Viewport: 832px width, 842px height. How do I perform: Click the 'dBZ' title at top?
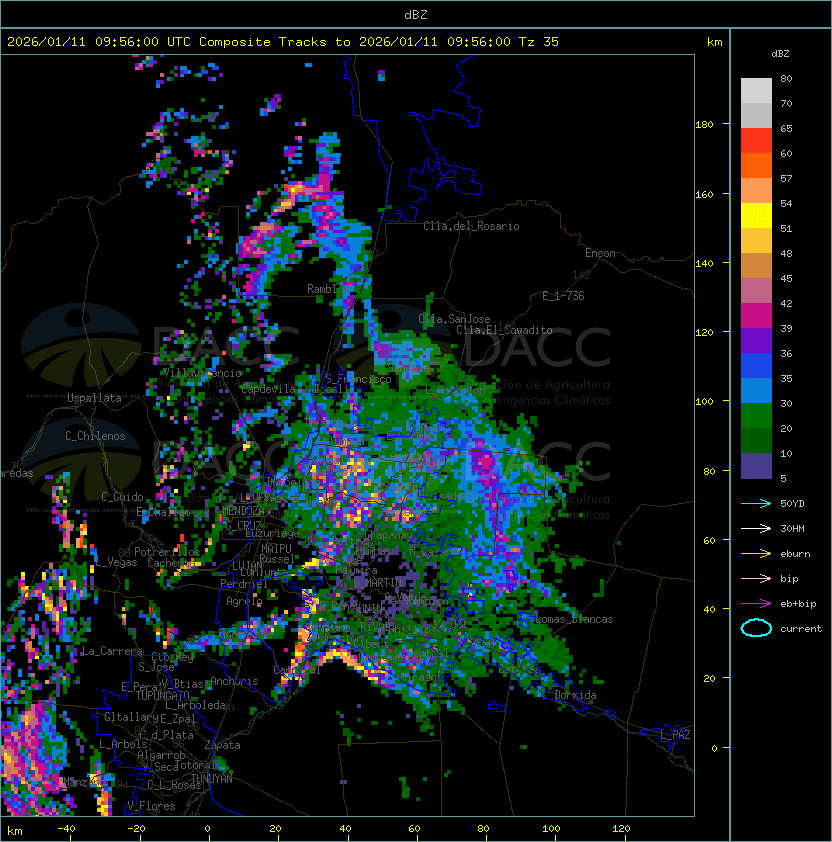(x=416, y=14)
